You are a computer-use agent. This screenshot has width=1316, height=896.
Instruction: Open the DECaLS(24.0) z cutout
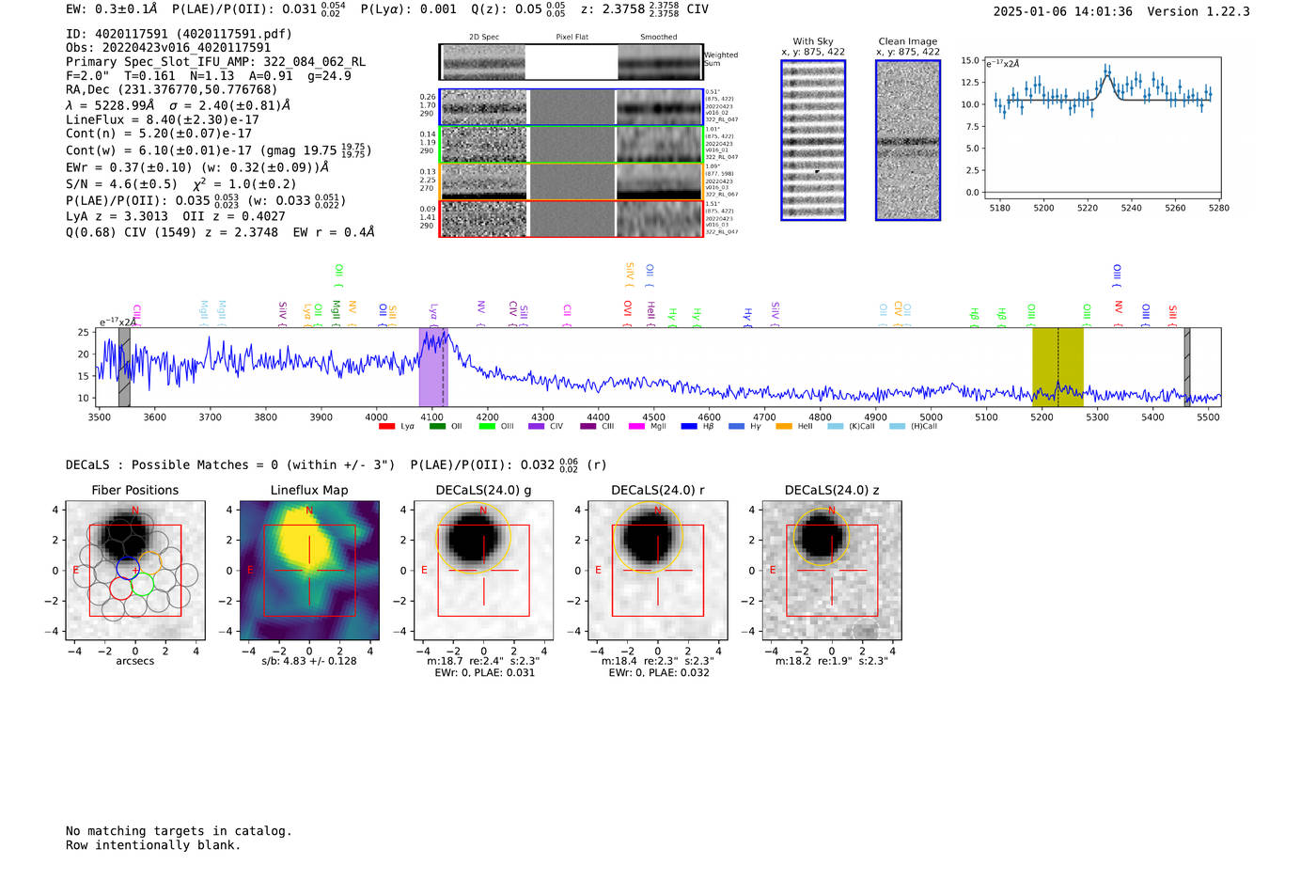(832, 571)
